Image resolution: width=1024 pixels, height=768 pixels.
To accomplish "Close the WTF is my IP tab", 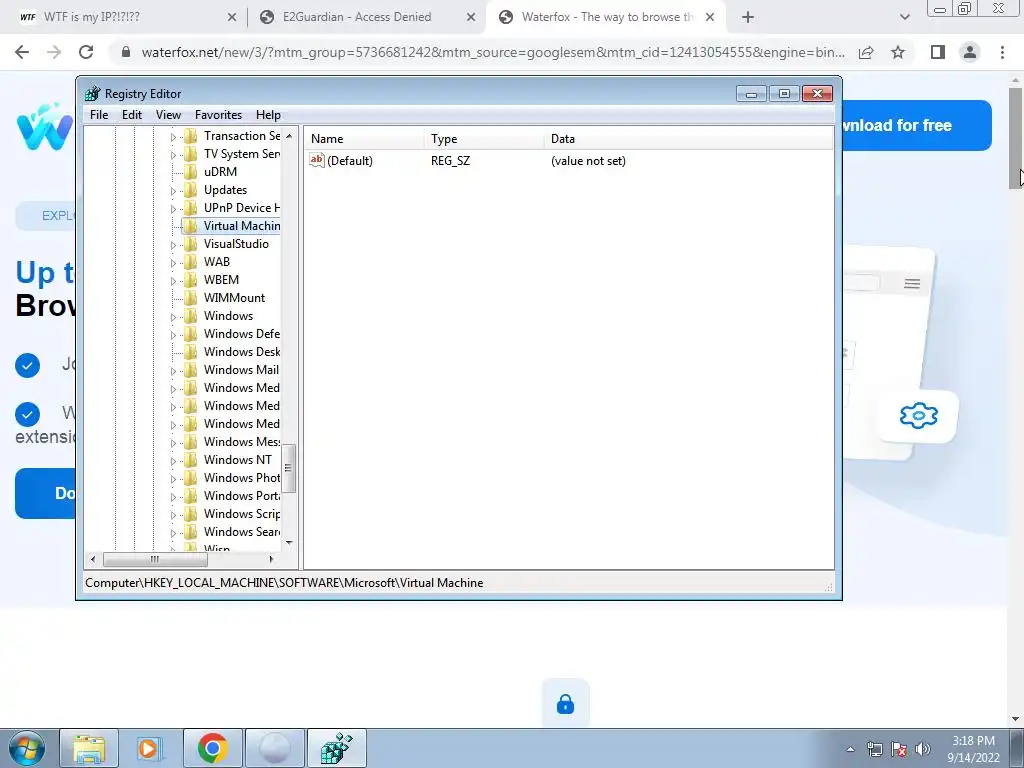I will [x=232, y=18].
